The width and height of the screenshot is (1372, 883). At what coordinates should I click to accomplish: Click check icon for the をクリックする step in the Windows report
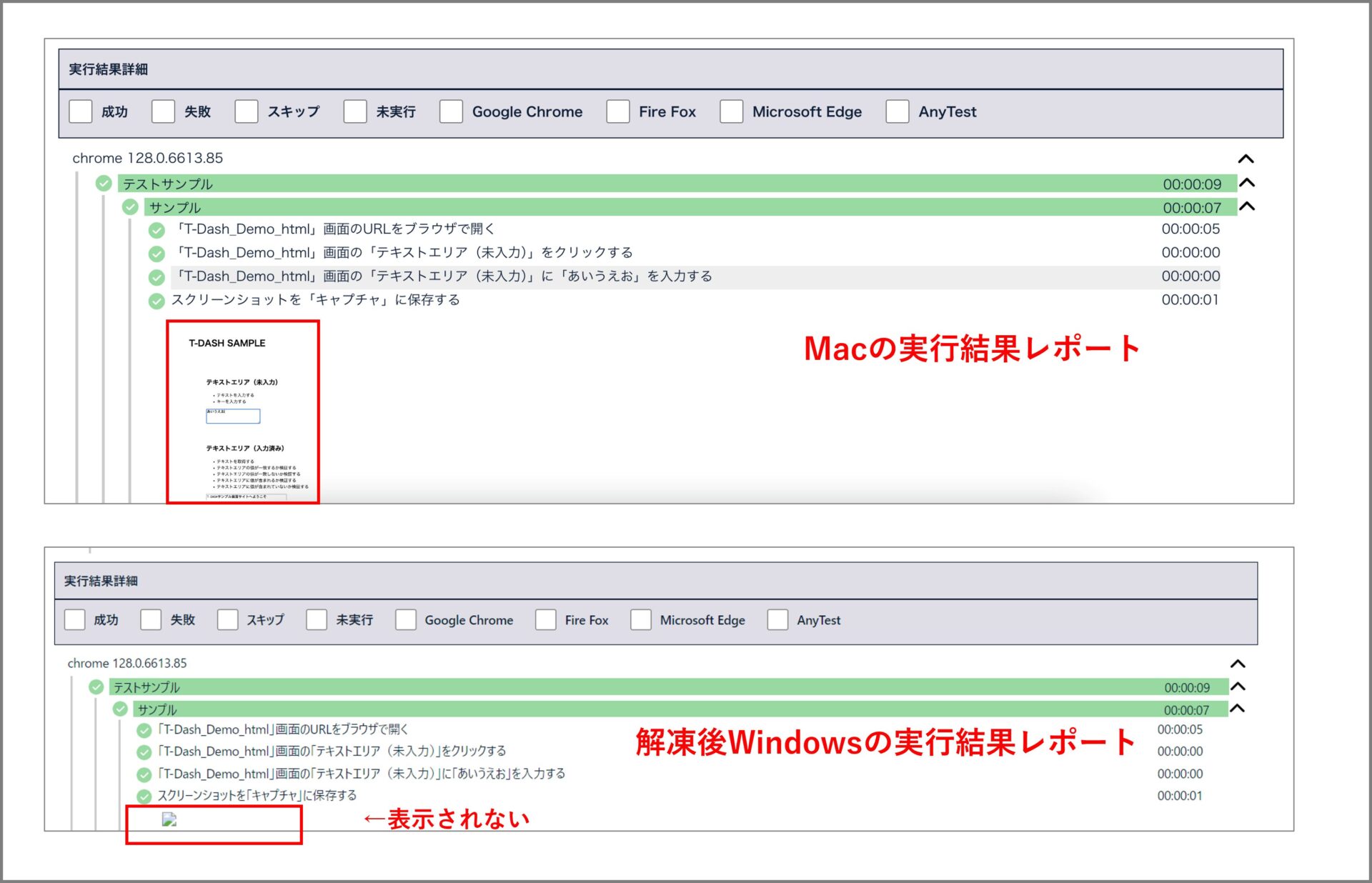pos(144,752)
